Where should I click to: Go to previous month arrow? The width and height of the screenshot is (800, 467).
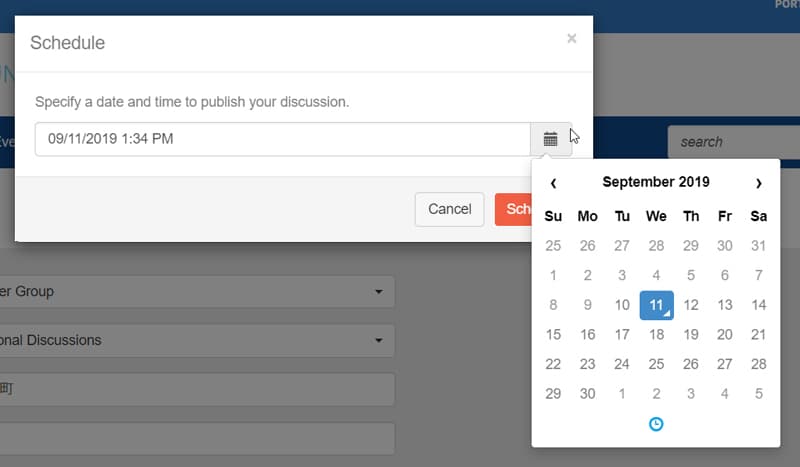[553, 183]
